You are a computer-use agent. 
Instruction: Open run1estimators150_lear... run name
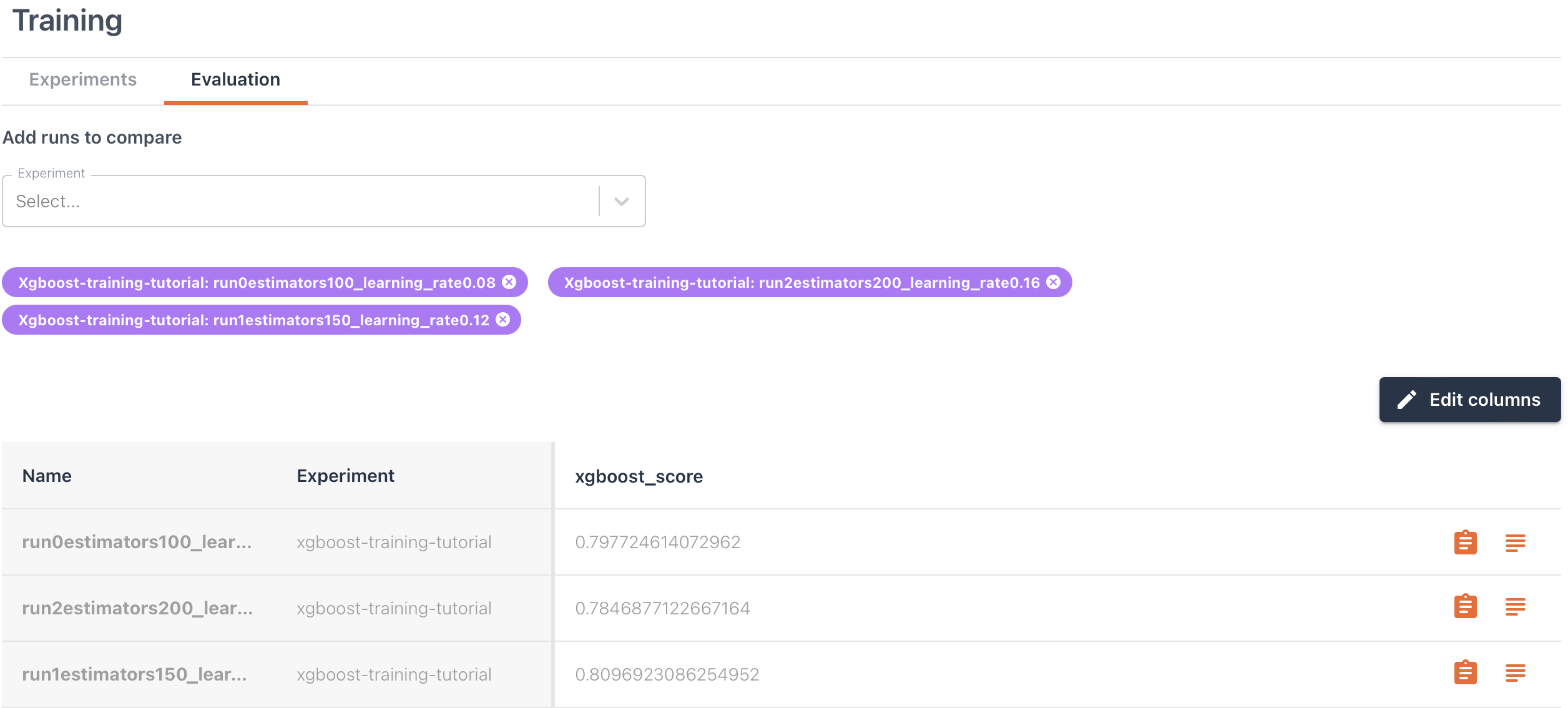pyautogui.click(x=134, y=674)
